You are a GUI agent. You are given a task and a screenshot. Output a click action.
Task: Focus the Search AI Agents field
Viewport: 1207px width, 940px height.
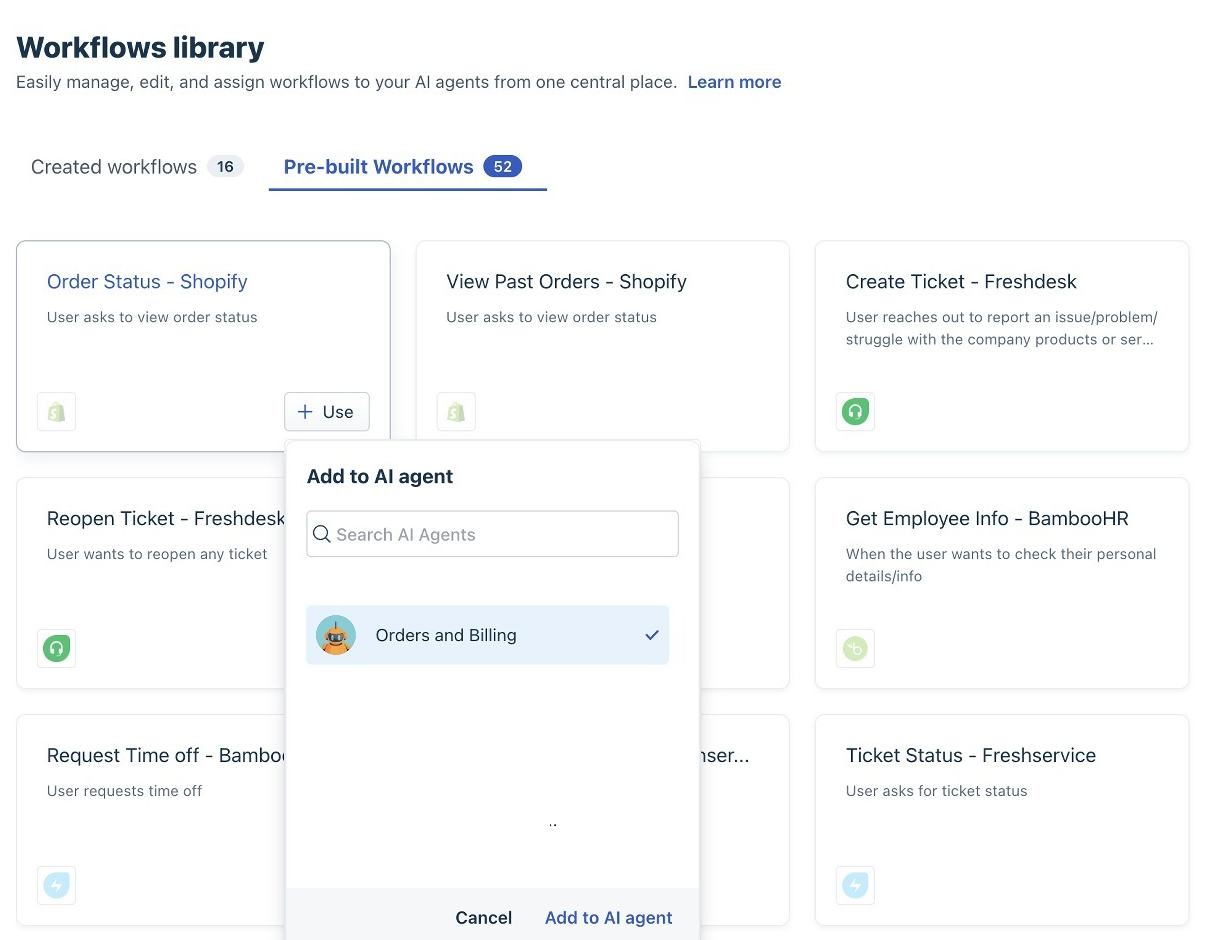pyautogui.click(x=492, y=534)
